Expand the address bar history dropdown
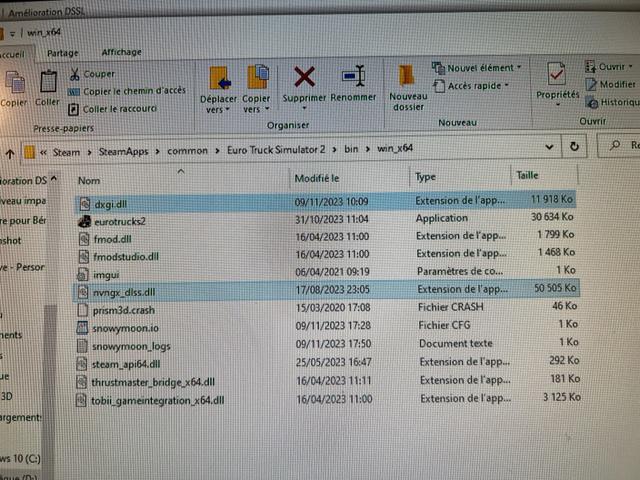Screen dimensions: 640x480 point(549,147)
